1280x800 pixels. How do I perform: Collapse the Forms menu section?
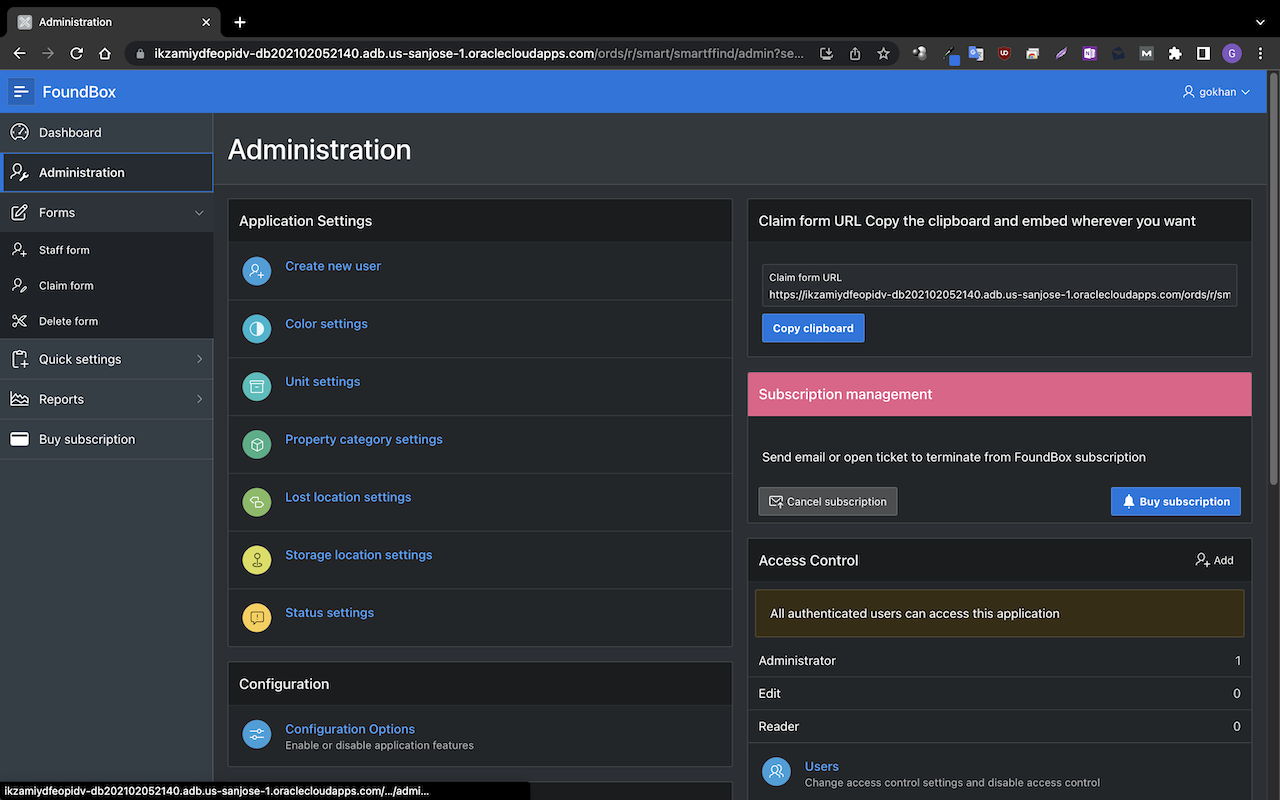(x=199, y=213)
